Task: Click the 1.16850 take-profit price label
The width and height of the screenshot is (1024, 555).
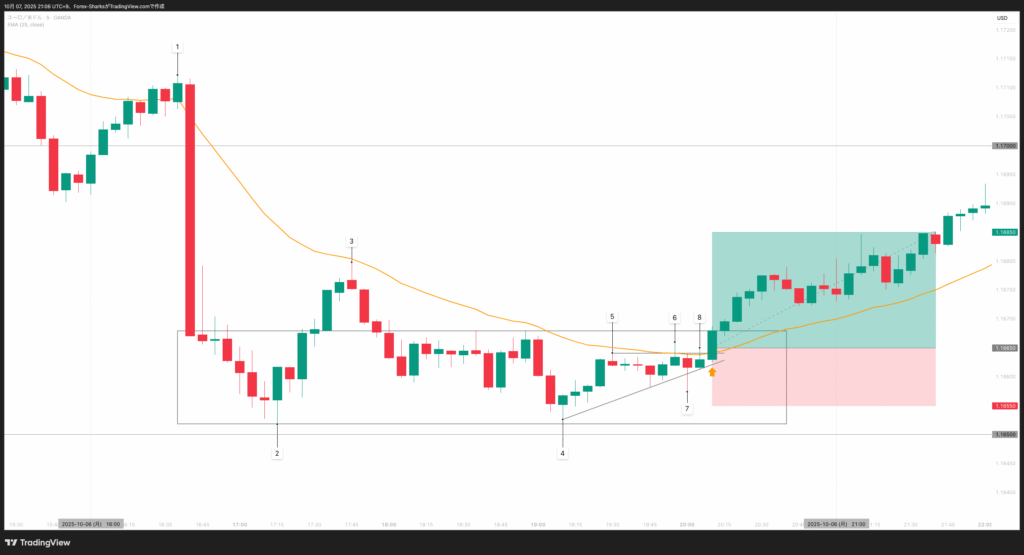Action: click(1004, 232)
